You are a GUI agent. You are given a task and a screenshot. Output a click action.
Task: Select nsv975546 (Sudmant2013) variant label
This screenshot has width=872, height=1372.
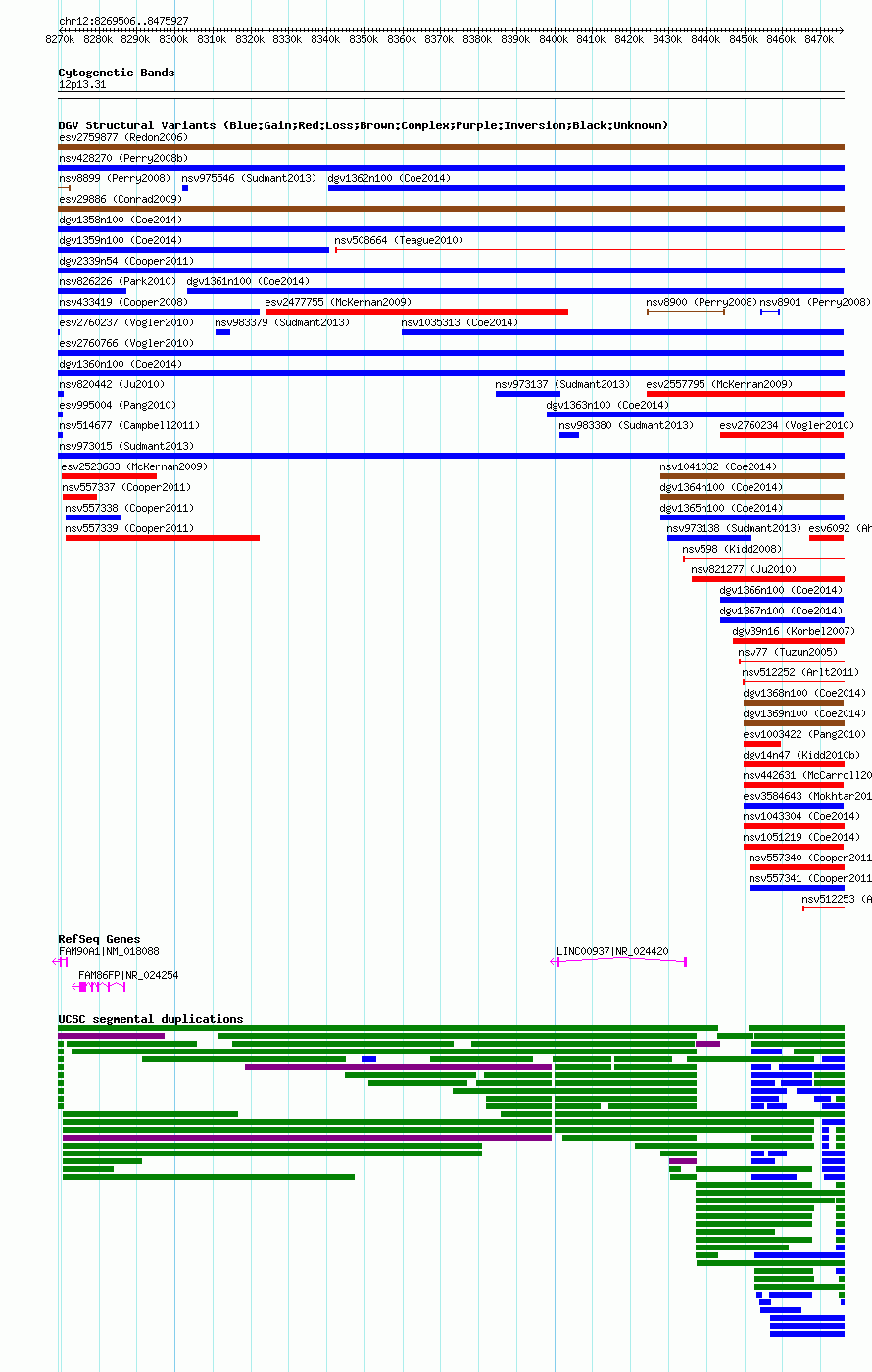click(250, 179)
